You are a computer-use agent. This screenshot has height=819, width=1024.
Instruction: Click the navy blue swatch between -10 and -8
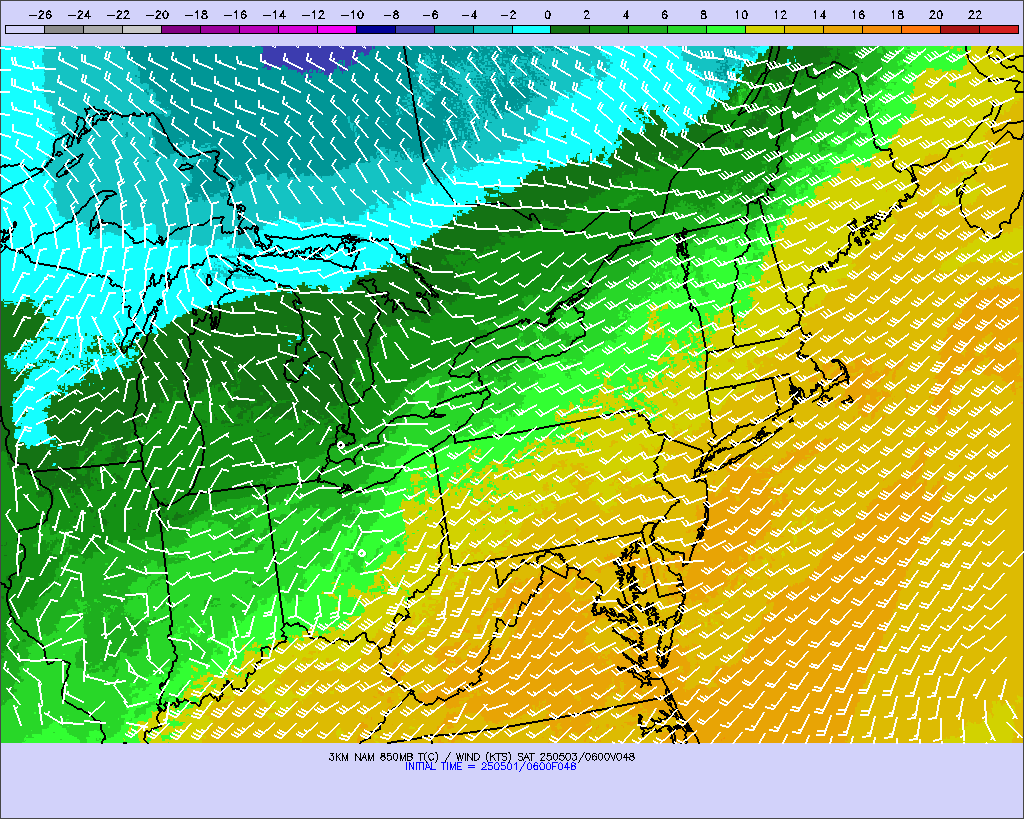click(376, 29)
